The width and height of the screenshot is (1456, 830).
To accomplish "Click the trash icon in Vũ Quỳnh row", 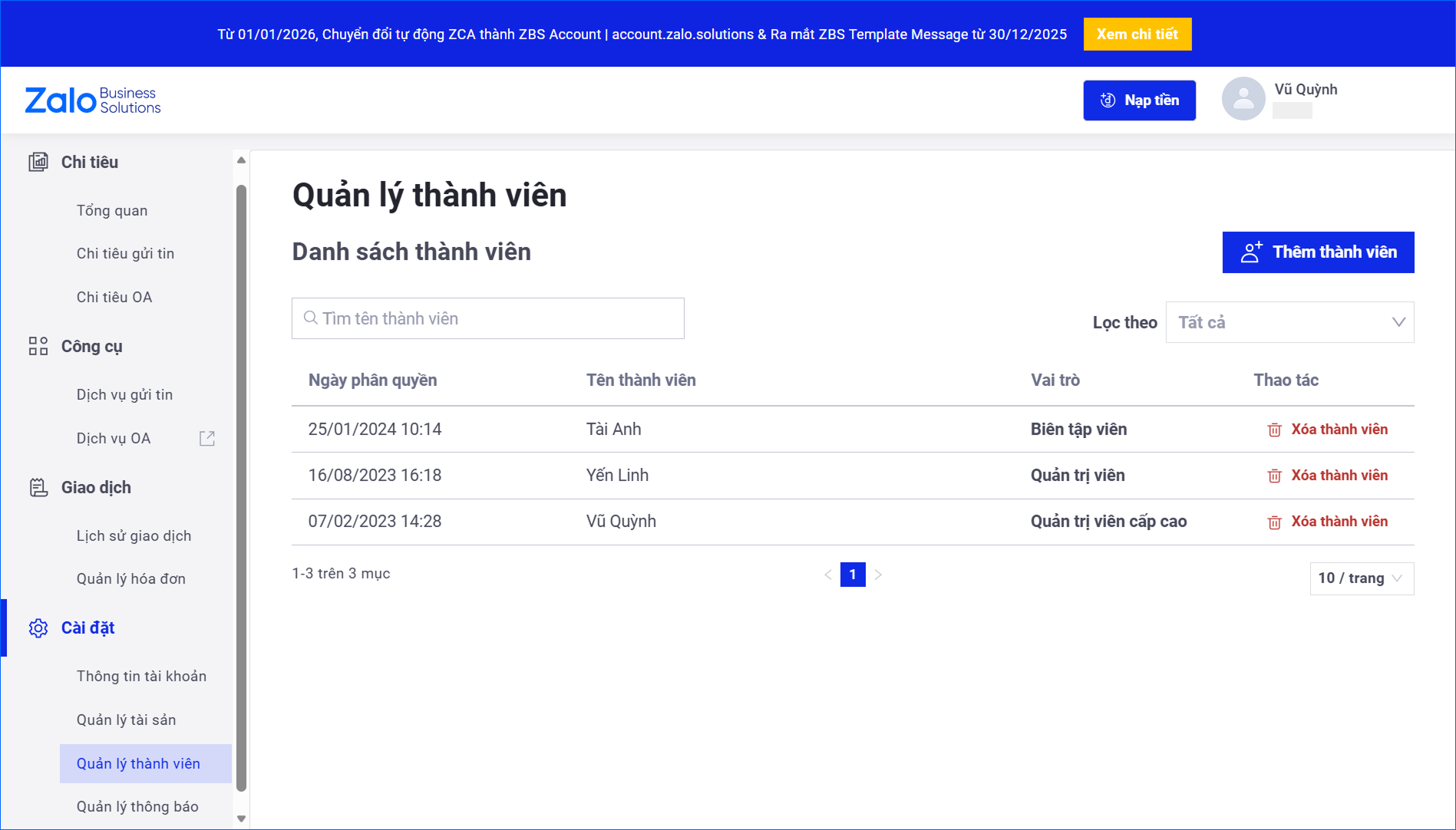I will (1274, 522).
